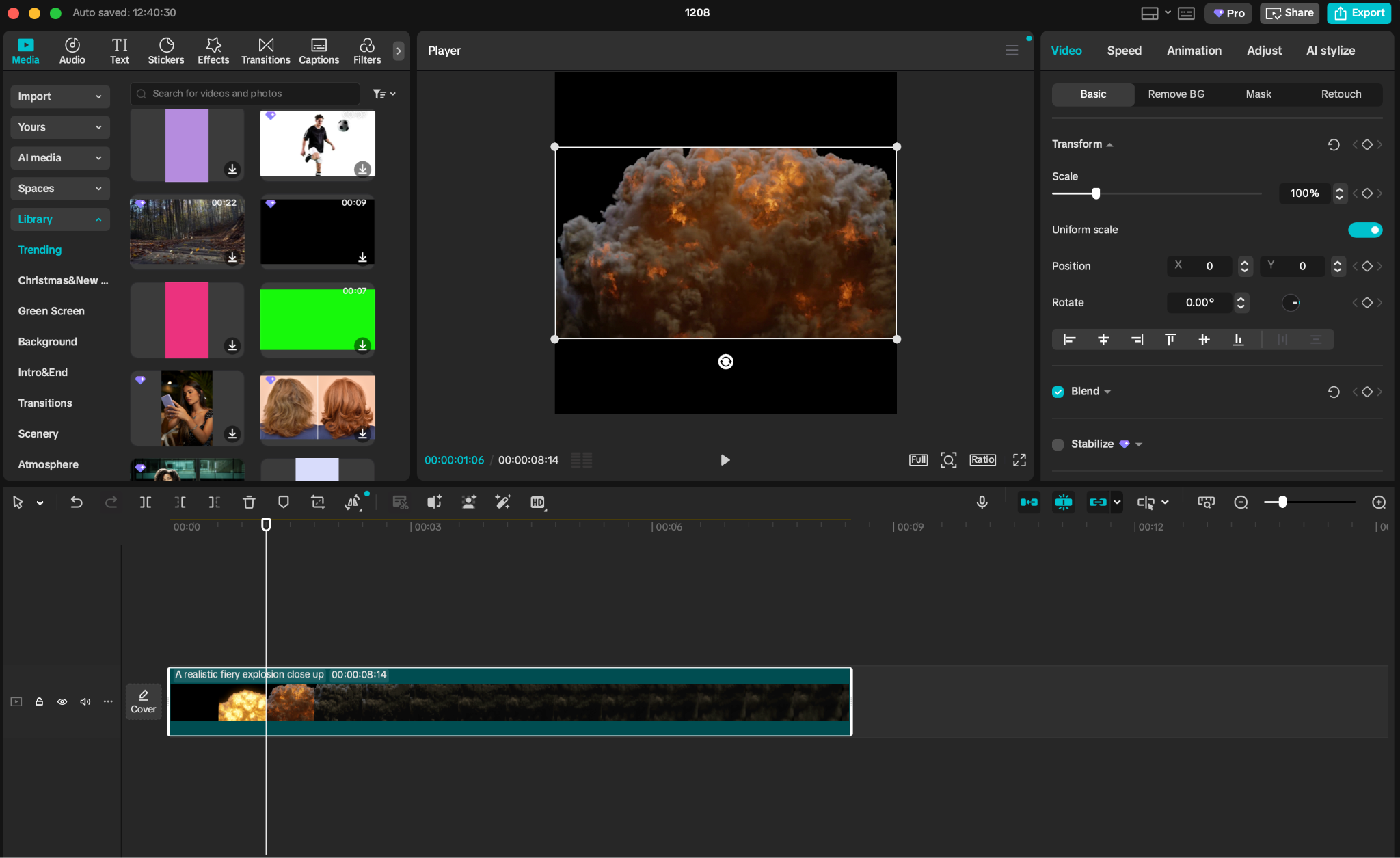Switch to the Animation tab
The height and width of the screenshot is (858, 1400).
point(1193,50)
